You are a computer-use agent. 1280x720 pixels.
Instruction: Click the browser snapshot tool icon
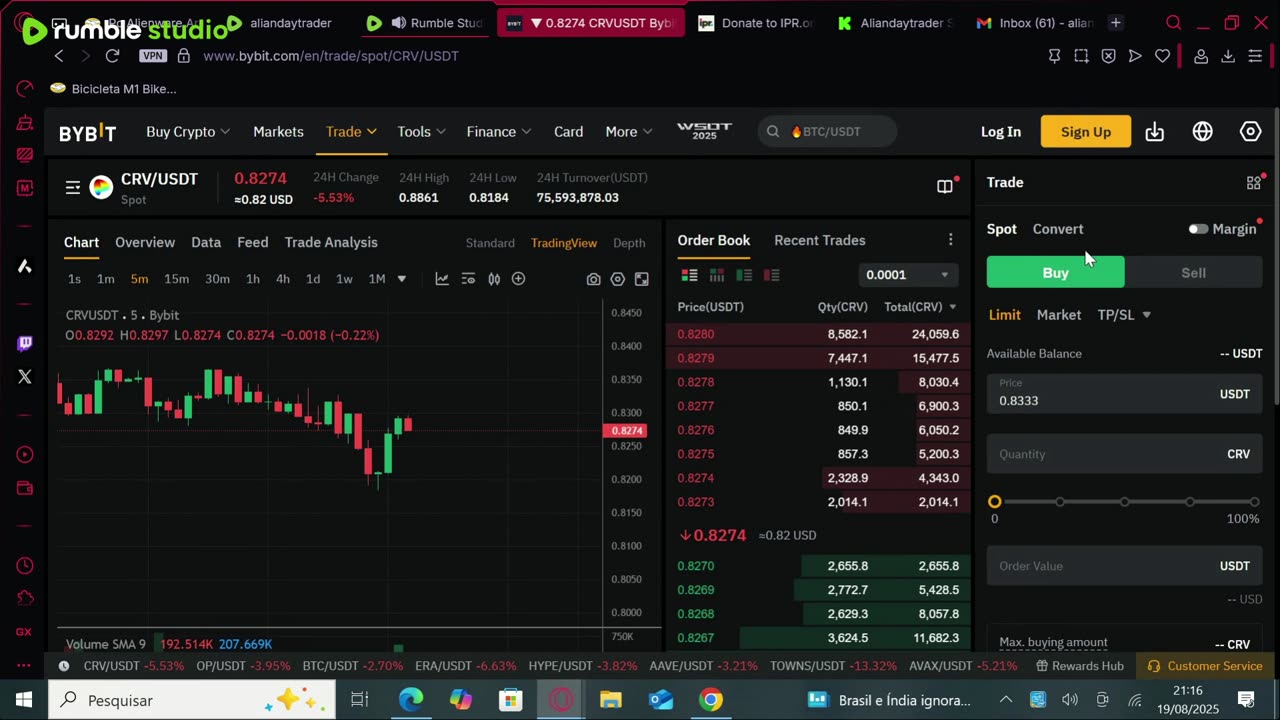coord(1081,56)
